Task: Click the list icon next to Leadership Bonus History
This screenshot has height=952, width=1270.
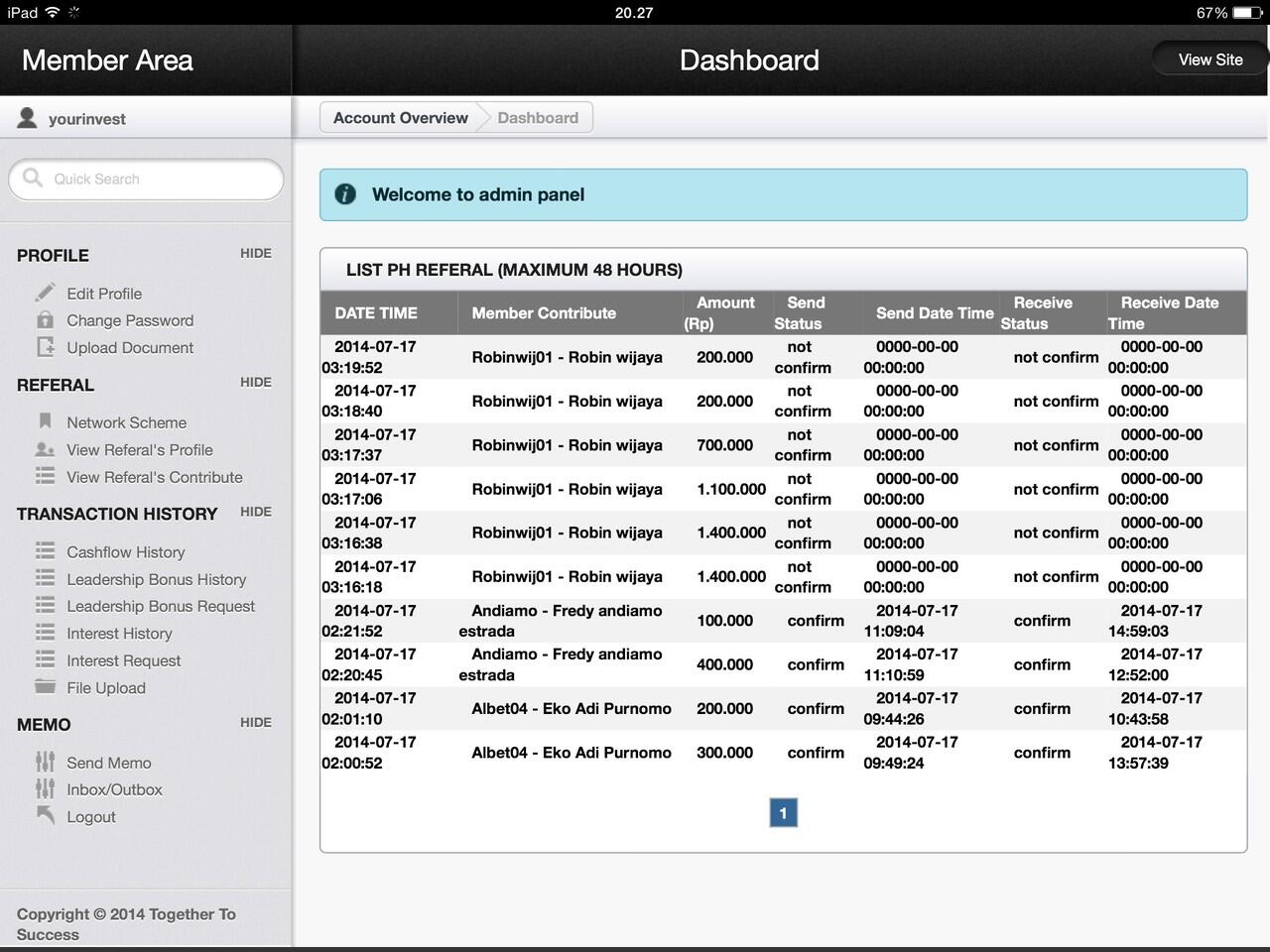Action: (x=45, y=578)
